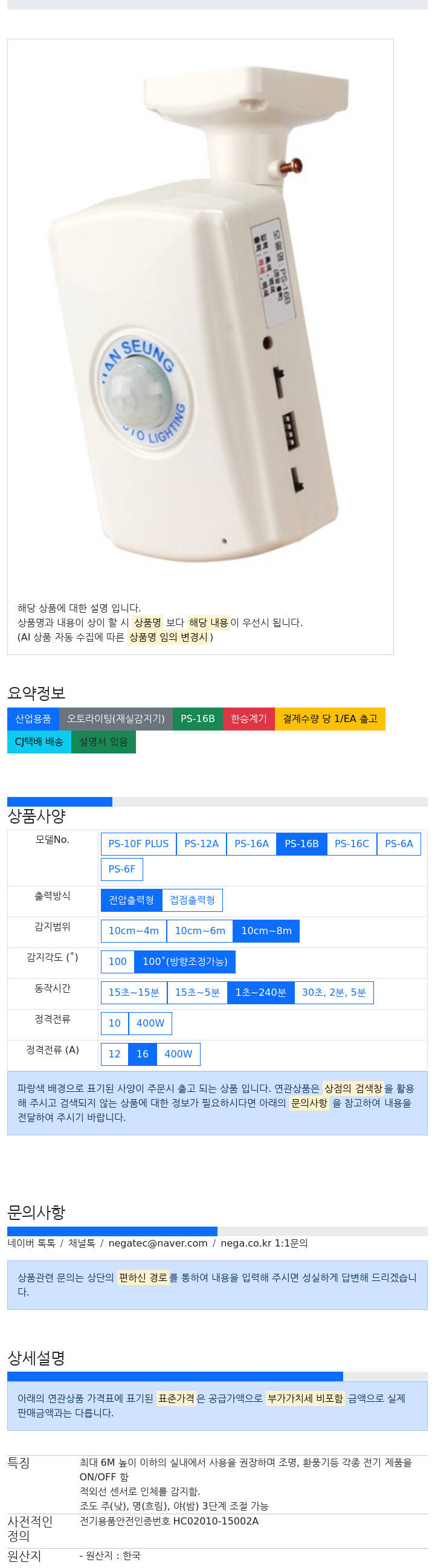Click the 오토라이팅(재실감지기) tag

pos(115,719)
